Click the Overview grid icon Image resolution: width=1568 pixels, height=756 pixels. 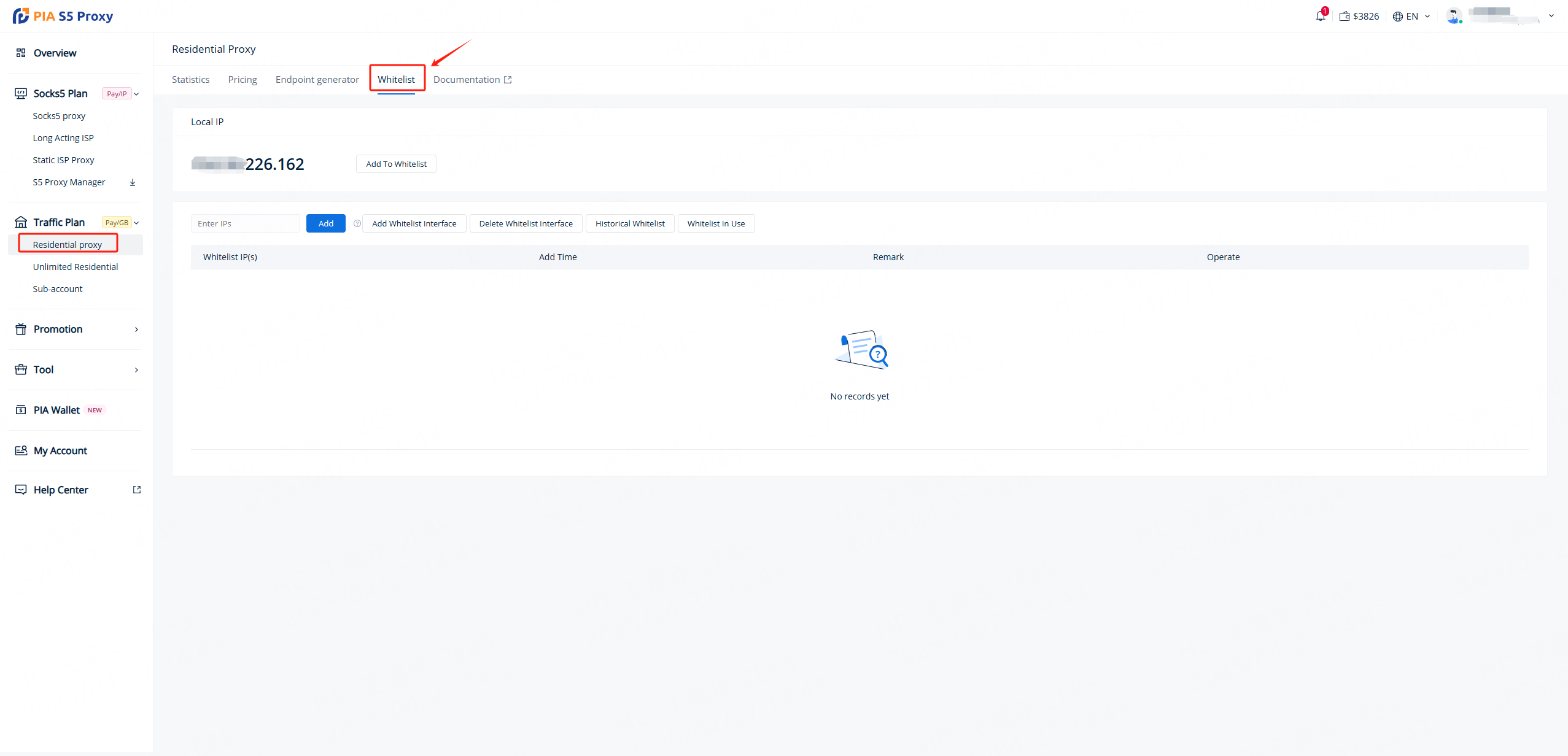point(21,53)
